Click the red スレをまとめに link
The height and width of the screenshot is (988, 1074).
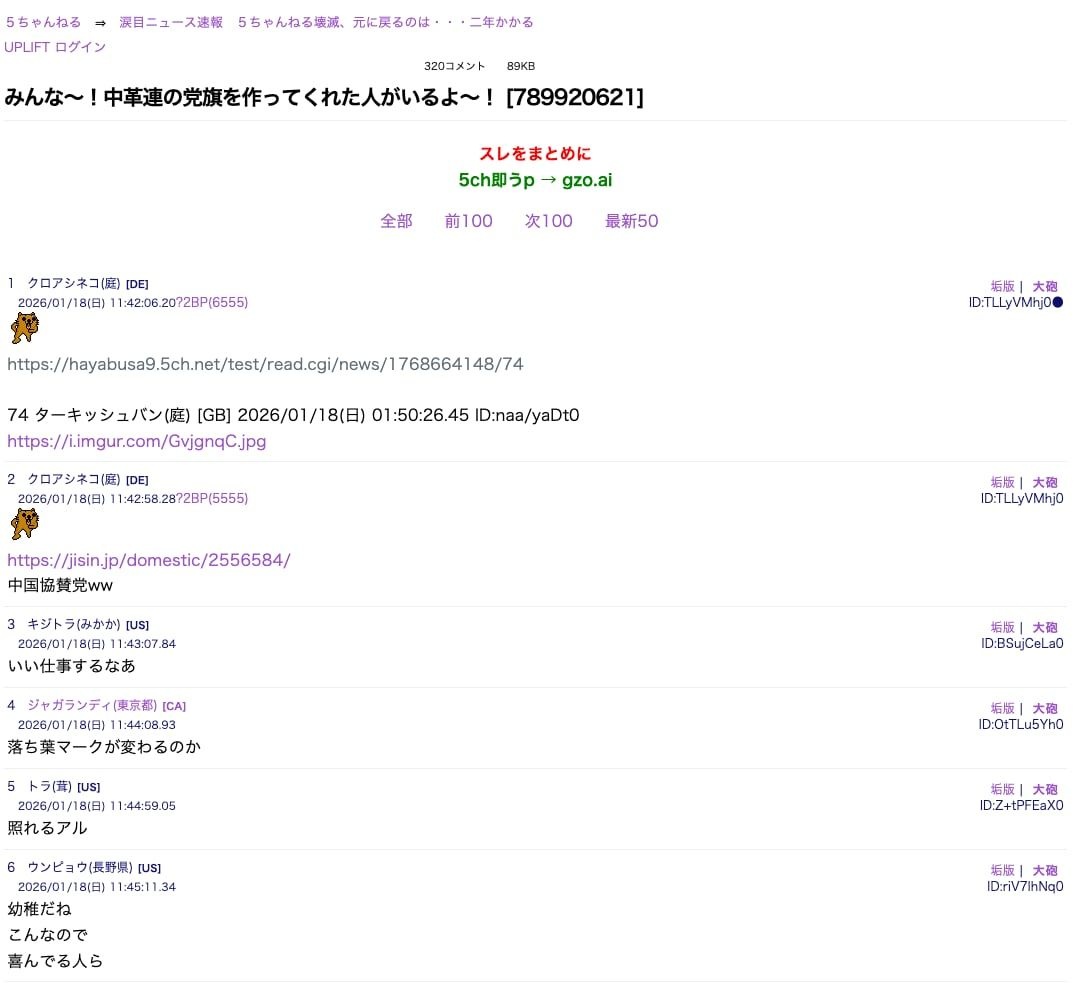point(535,153)
